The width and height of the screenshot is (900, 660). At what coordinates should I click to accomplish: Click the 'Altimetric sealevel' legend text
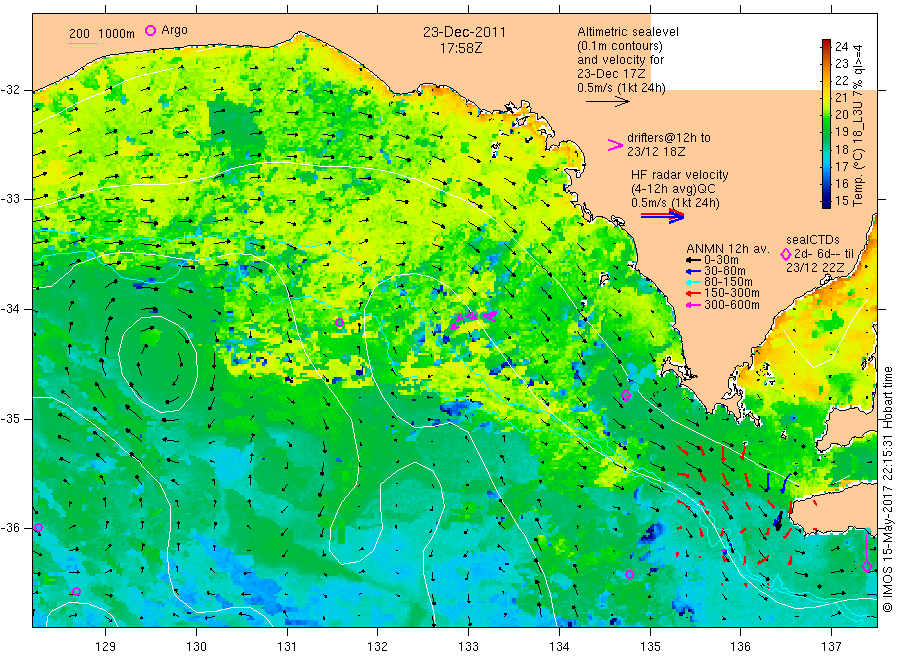tap(628, 32)
